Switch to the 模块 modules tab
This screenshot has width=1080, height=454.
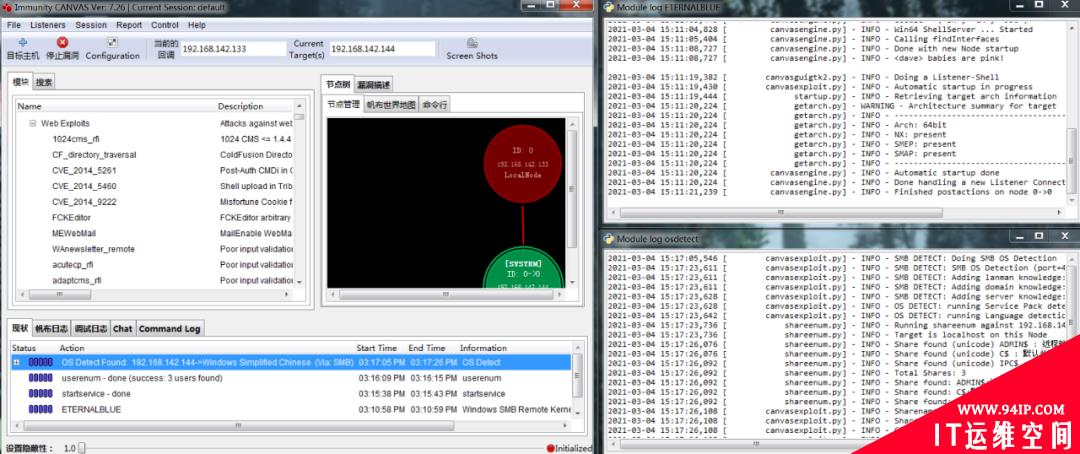(x=21, y=82)
